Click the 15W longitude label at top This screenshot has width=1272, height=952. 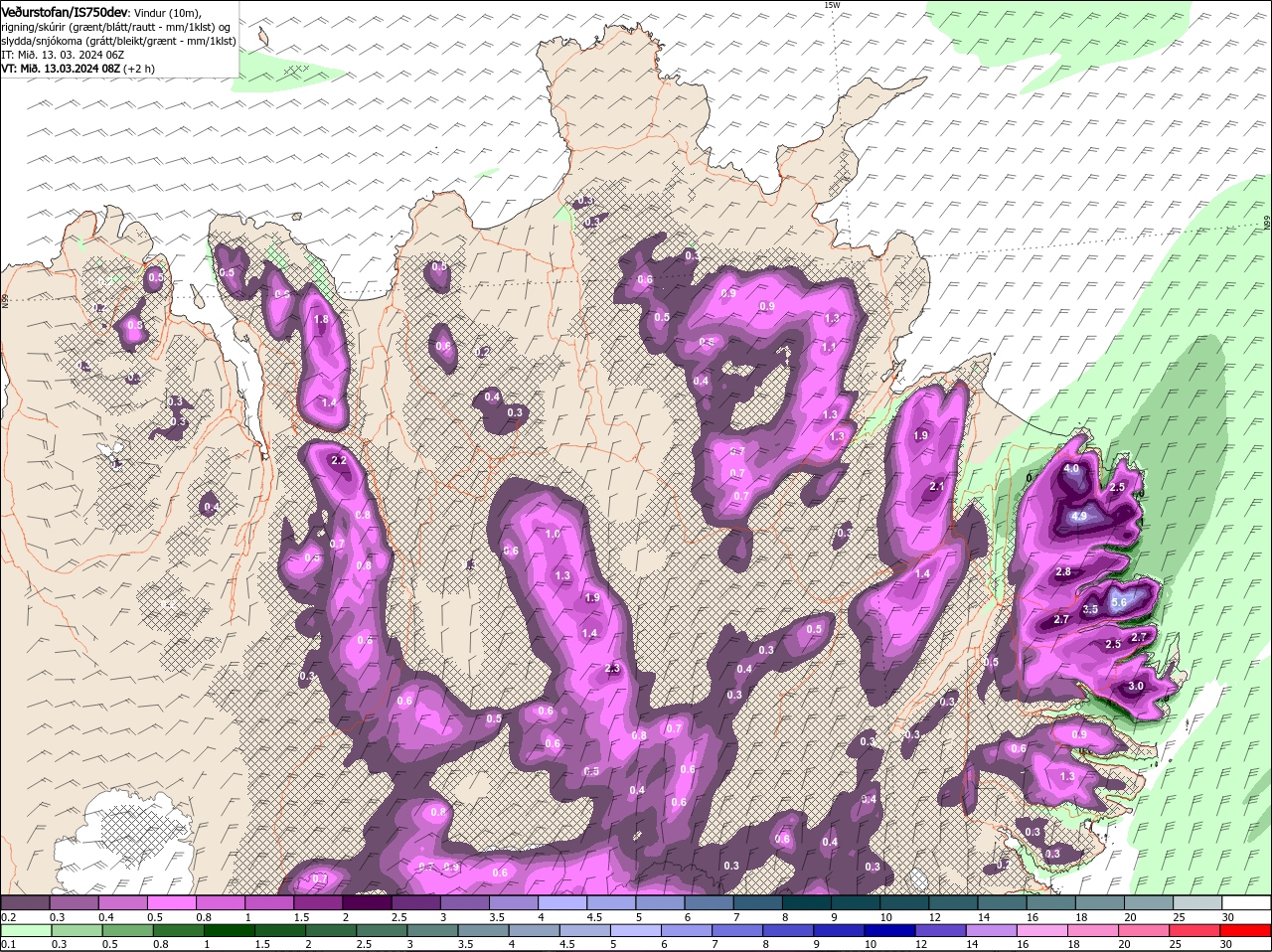point(832,5)
